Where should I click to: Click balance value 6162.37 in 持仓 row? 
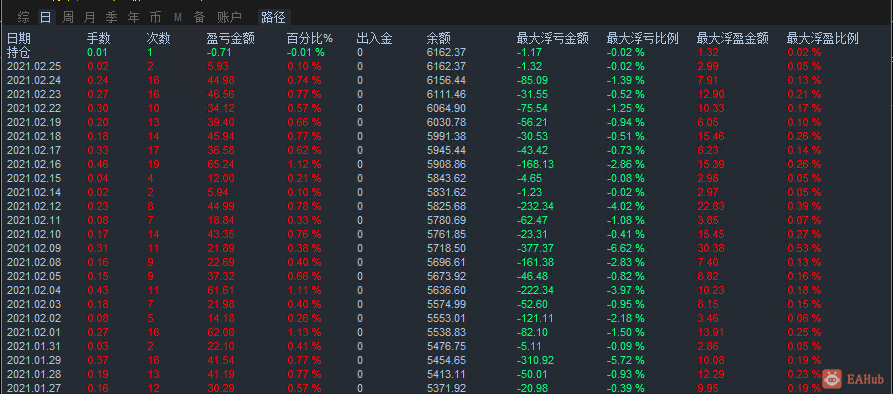[x=446, y=52]
